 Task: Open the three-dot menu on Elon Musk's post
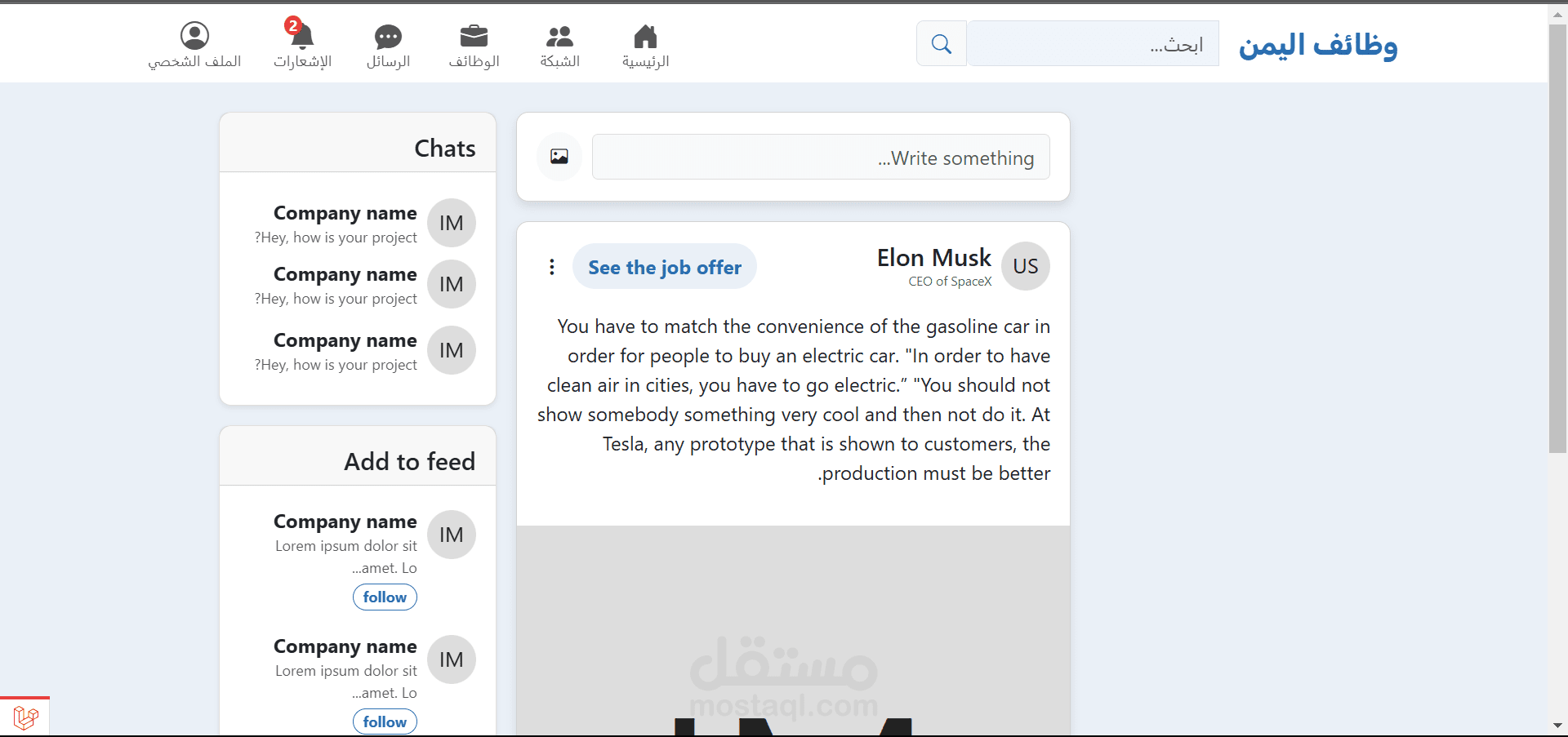552,267
